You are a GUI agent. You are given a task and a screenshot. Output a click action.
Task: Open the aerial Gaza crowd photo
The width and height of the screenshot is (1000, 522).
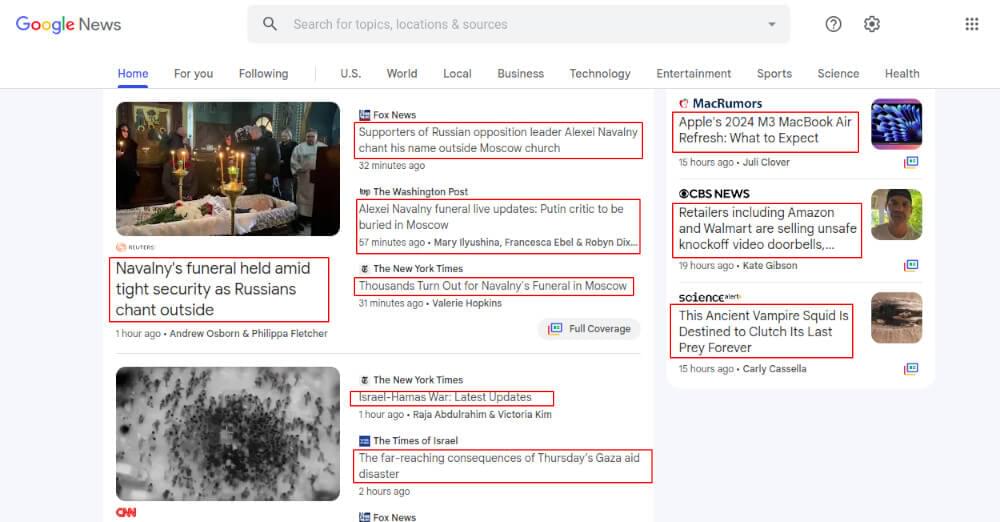click(228, 433)
